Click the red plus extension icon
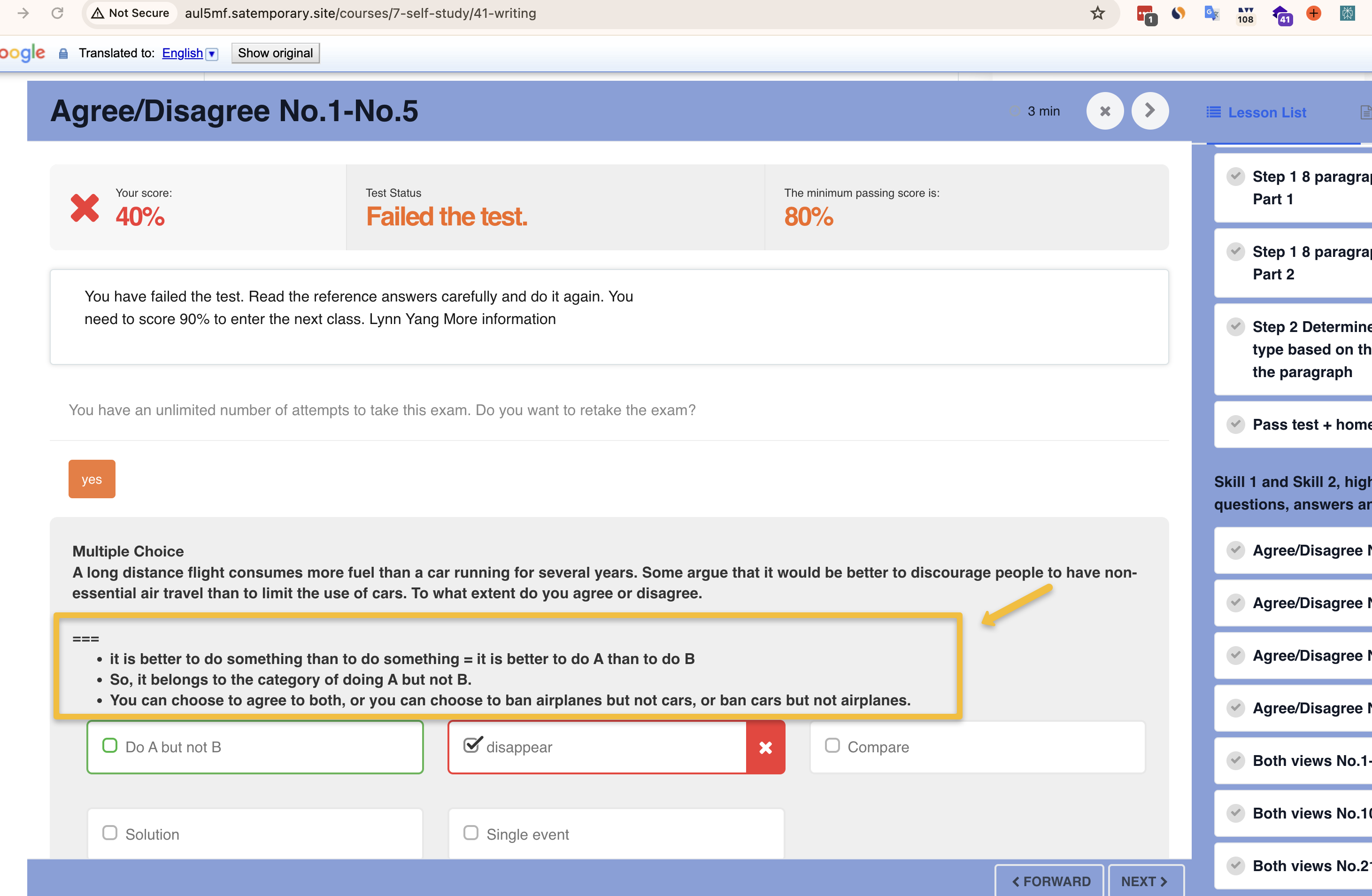Viewport: 1372px width, 896px height. coord(1313,13)
